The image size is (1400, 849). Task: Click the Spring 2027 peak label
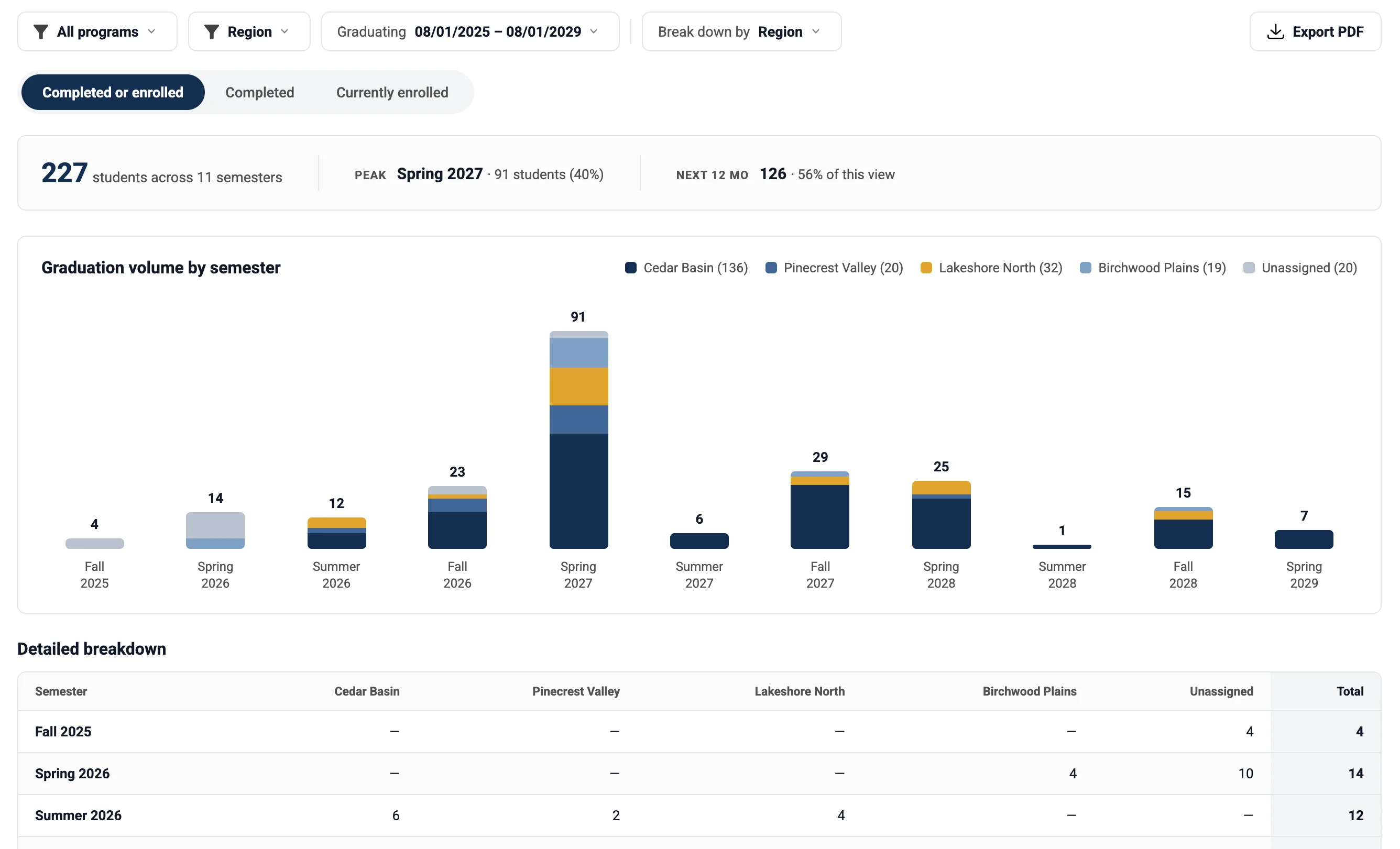440,174
